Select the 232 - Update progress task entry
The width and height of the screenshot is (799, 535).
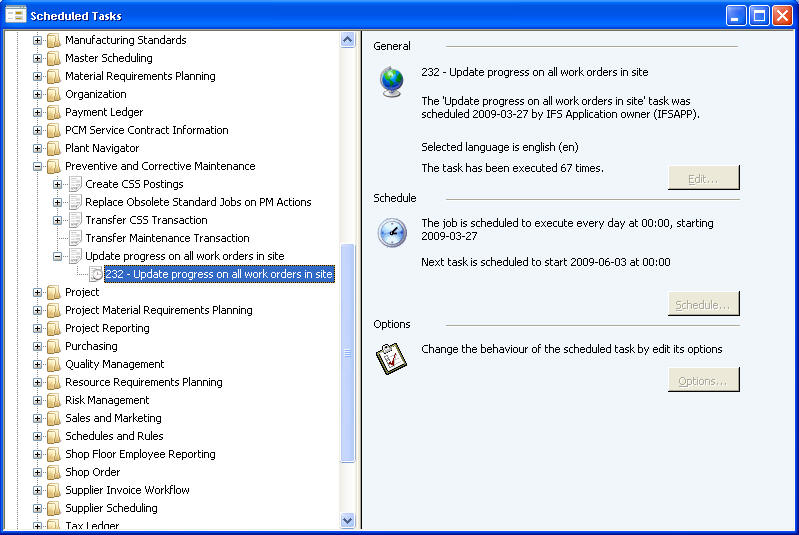[219, 274]
